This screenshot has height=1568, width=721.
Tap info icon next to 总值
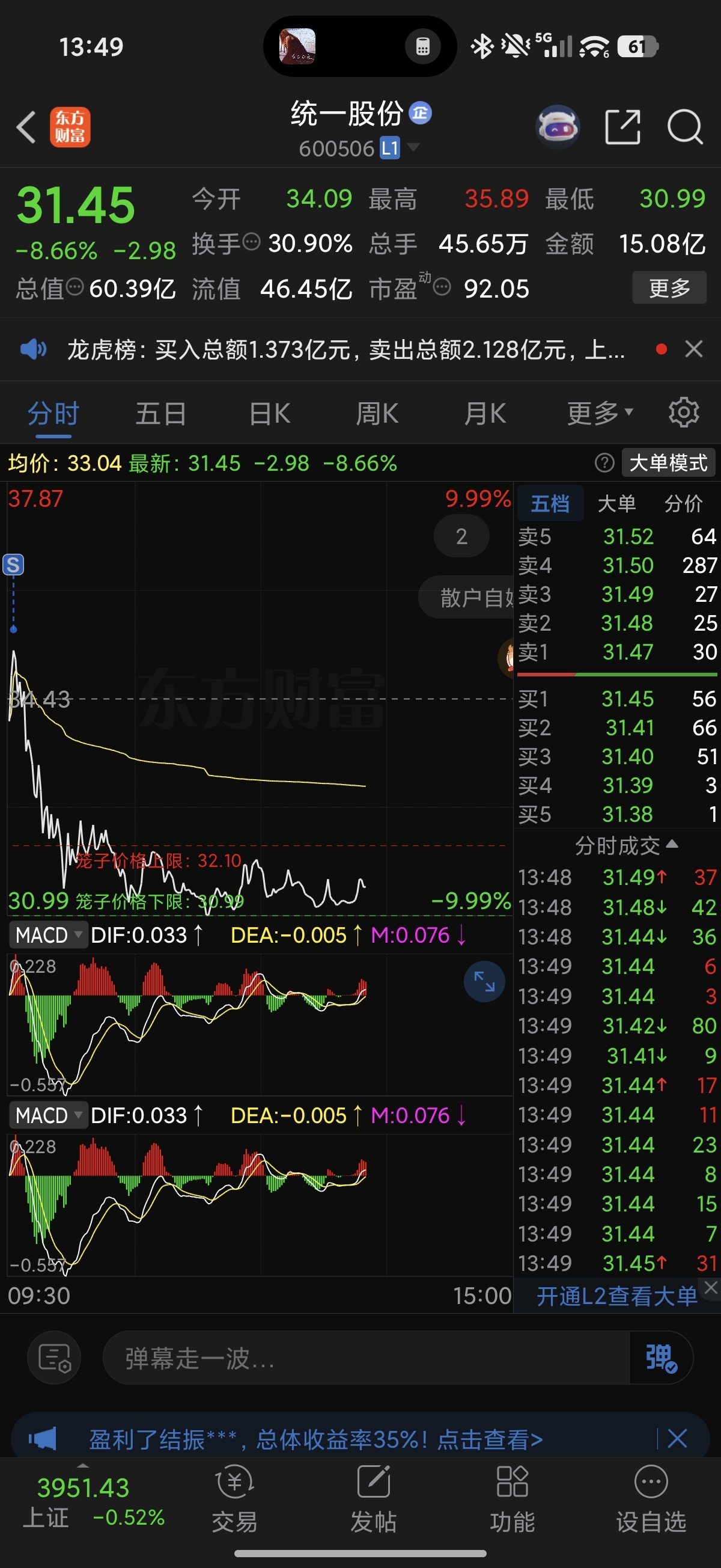pos(75,287)
